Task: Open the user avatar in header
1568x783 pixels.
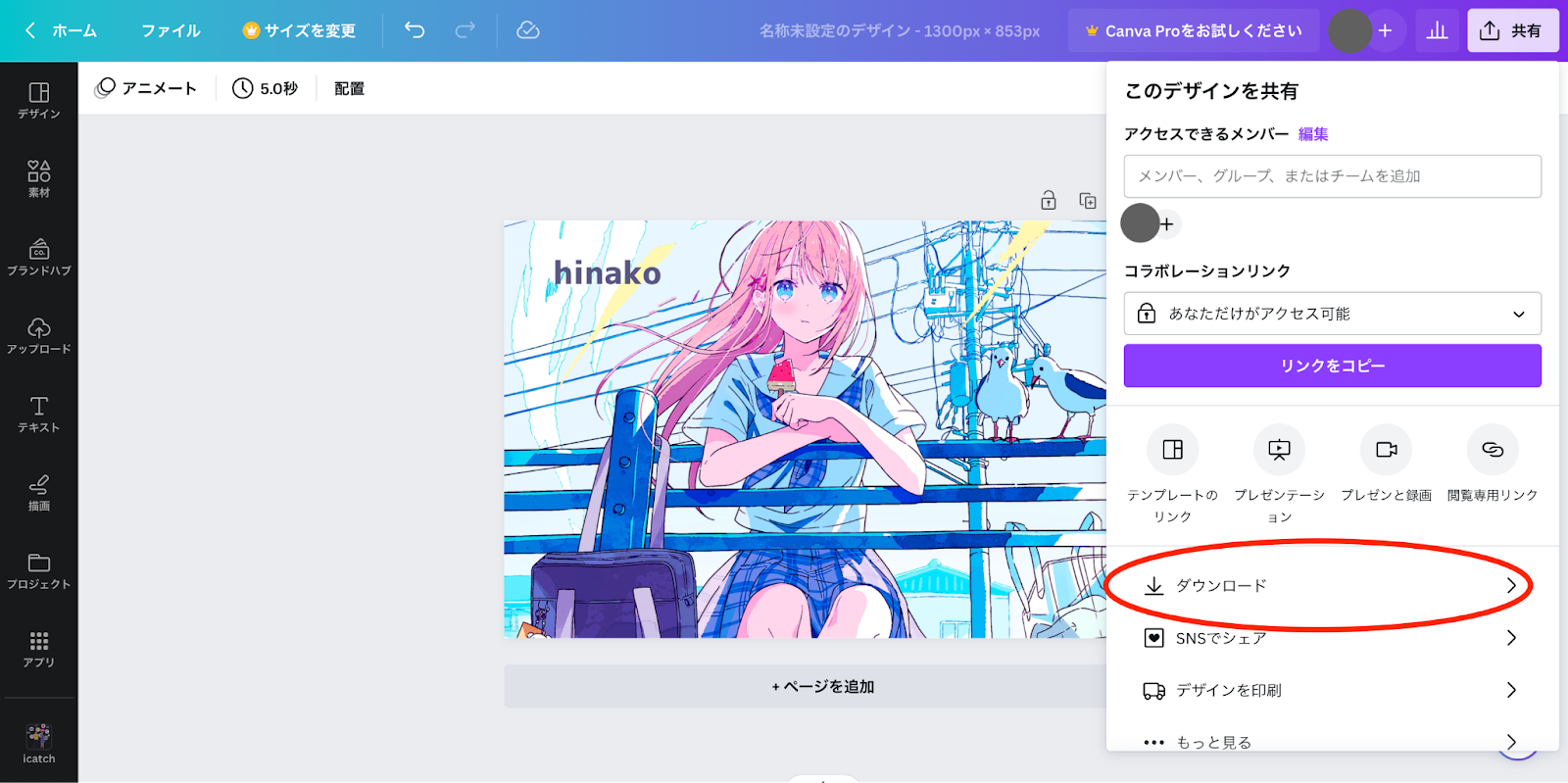Action: [1349, 30]
